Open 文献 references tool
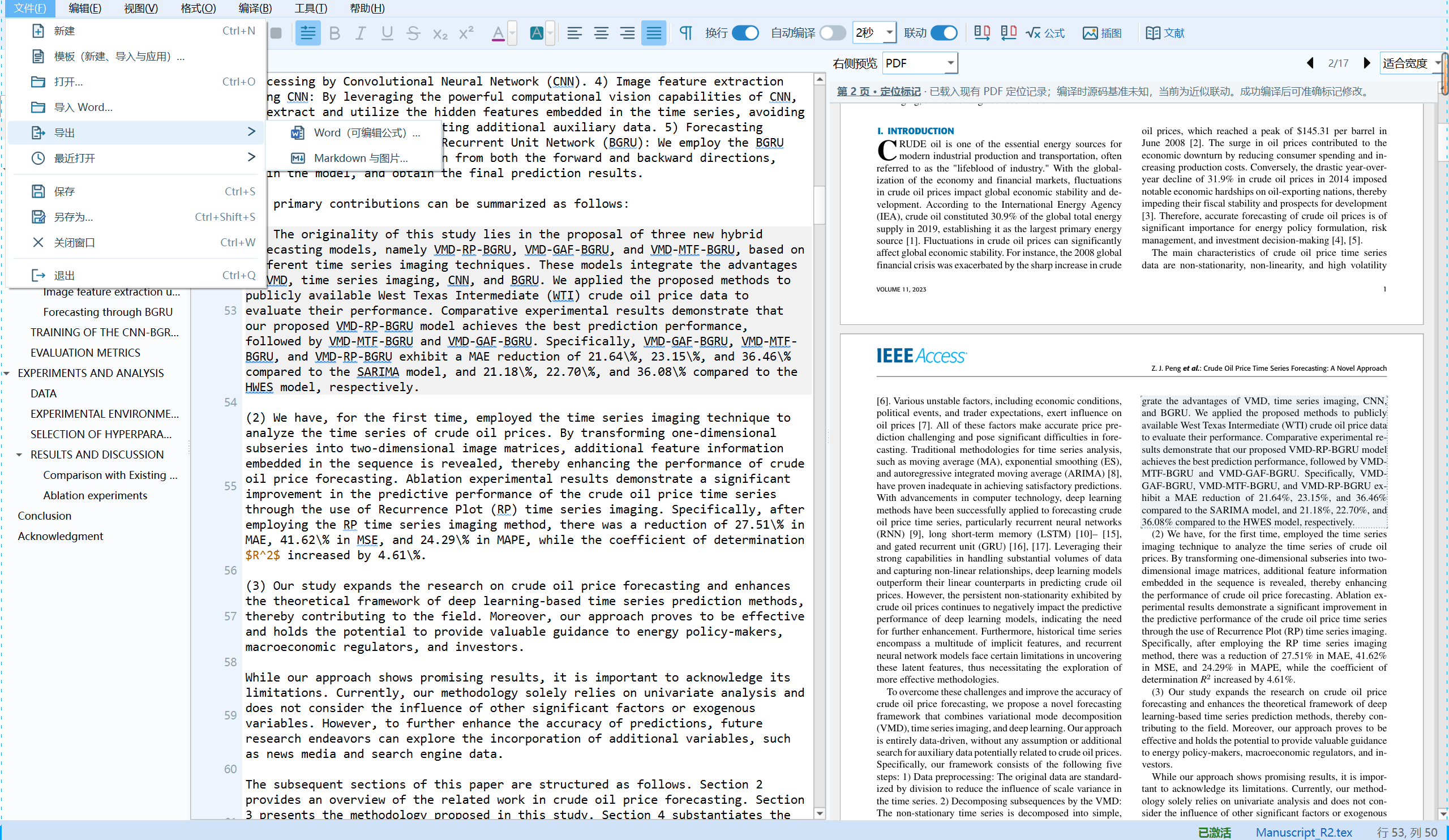This screenshot has height=840, width=1449. pyautogui.click(x=1165, y=33)
